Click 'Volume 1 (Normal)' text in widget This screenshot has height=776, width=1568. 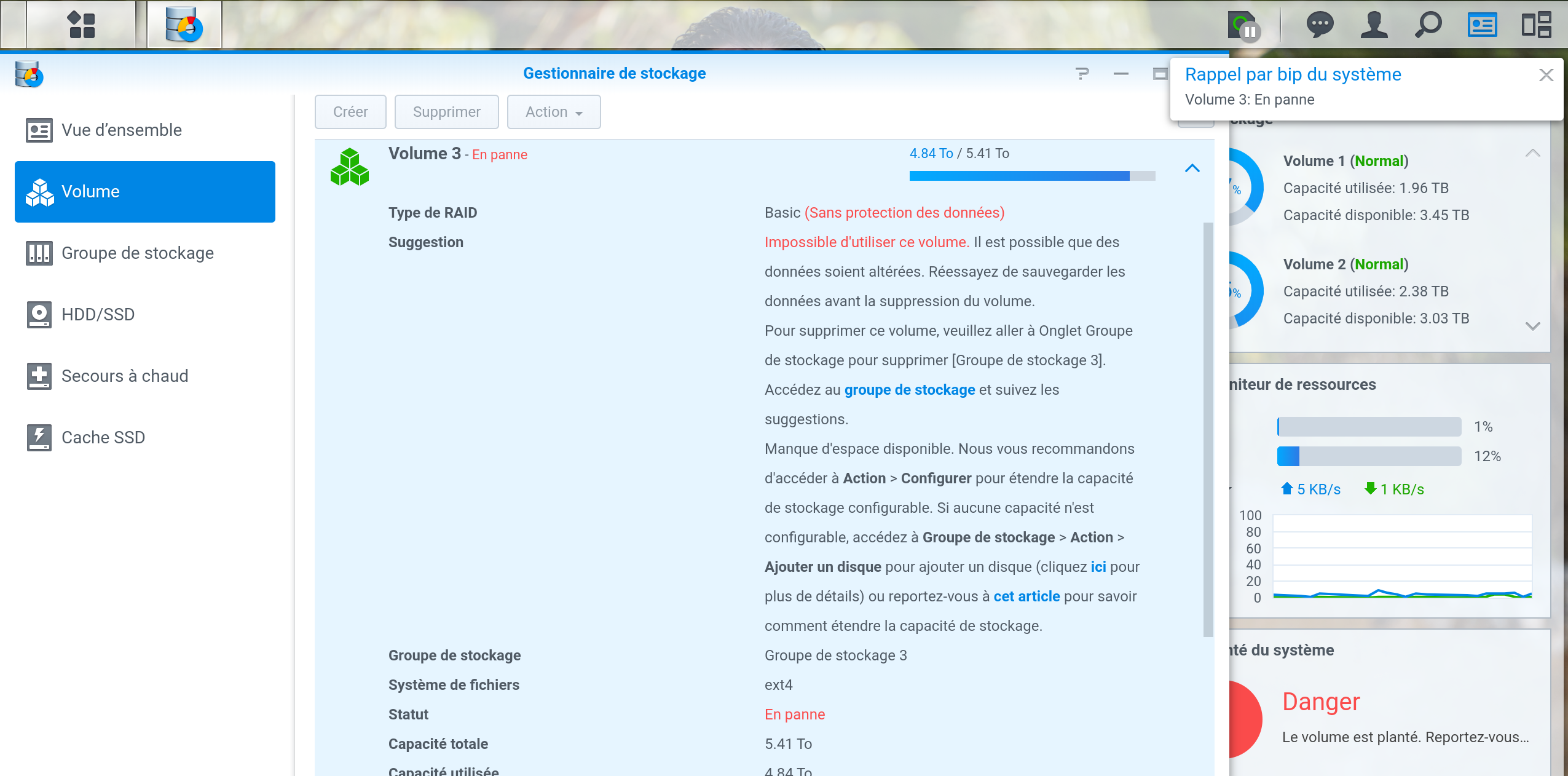pos(1346,161)
